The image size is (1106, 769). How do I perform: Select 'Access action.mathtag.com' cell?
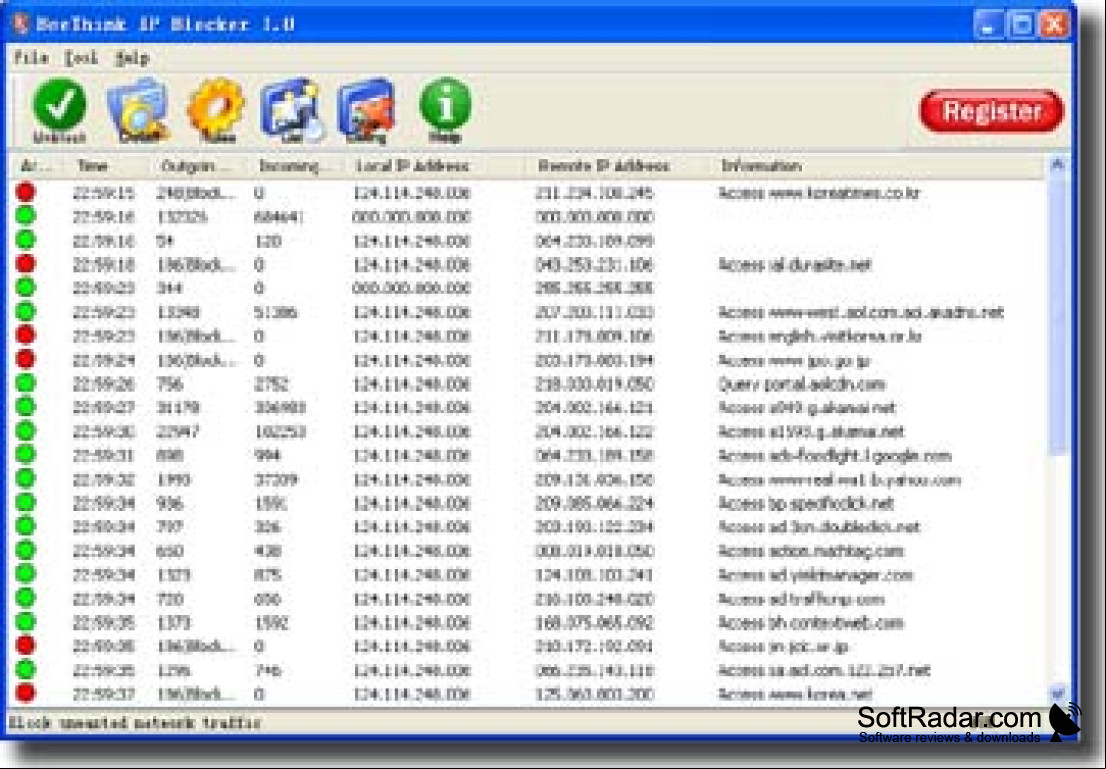click(811, 551)
